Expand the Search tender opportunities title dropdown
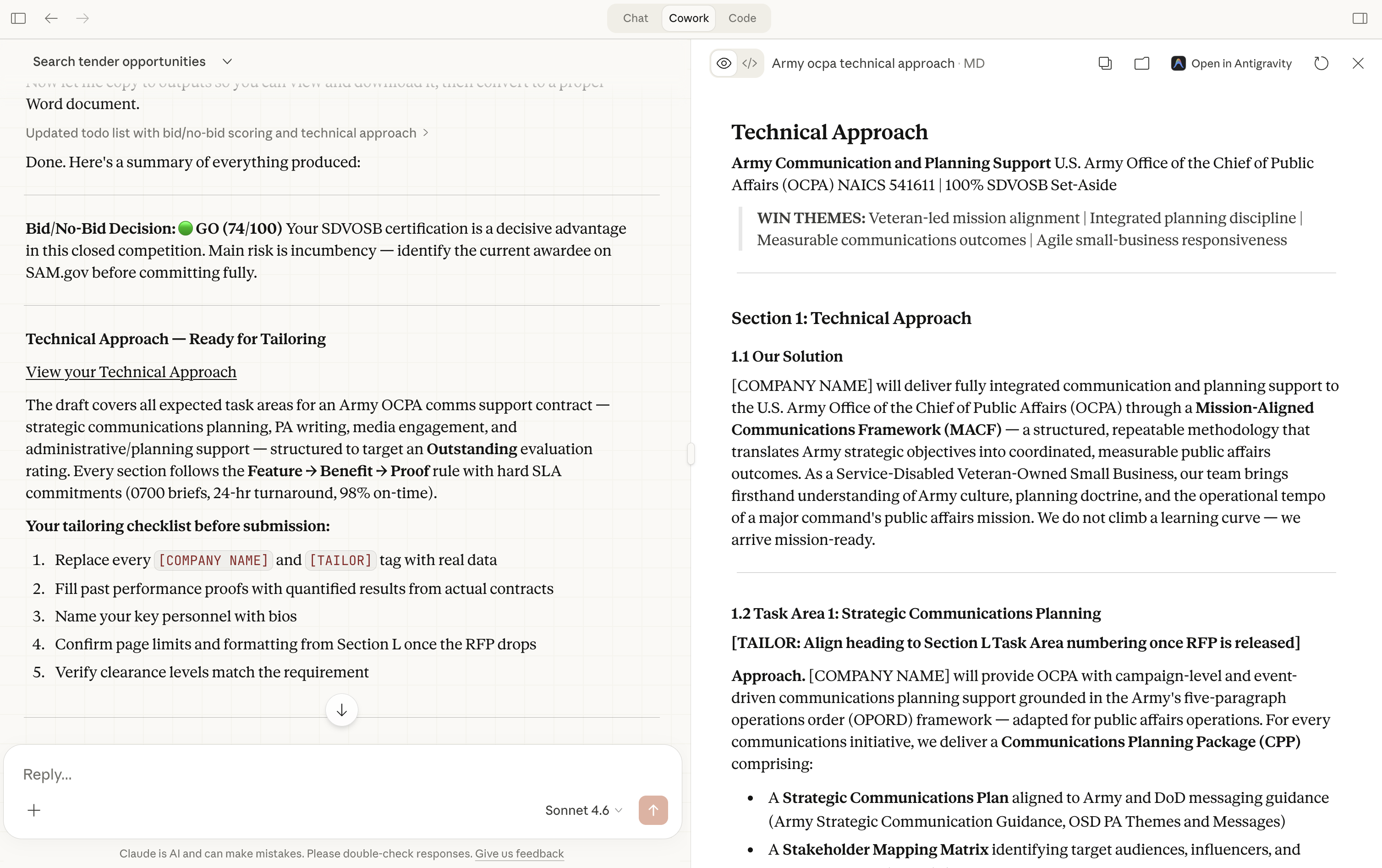The height and width of the screenshot is (868, 1382). click(227, 61)
